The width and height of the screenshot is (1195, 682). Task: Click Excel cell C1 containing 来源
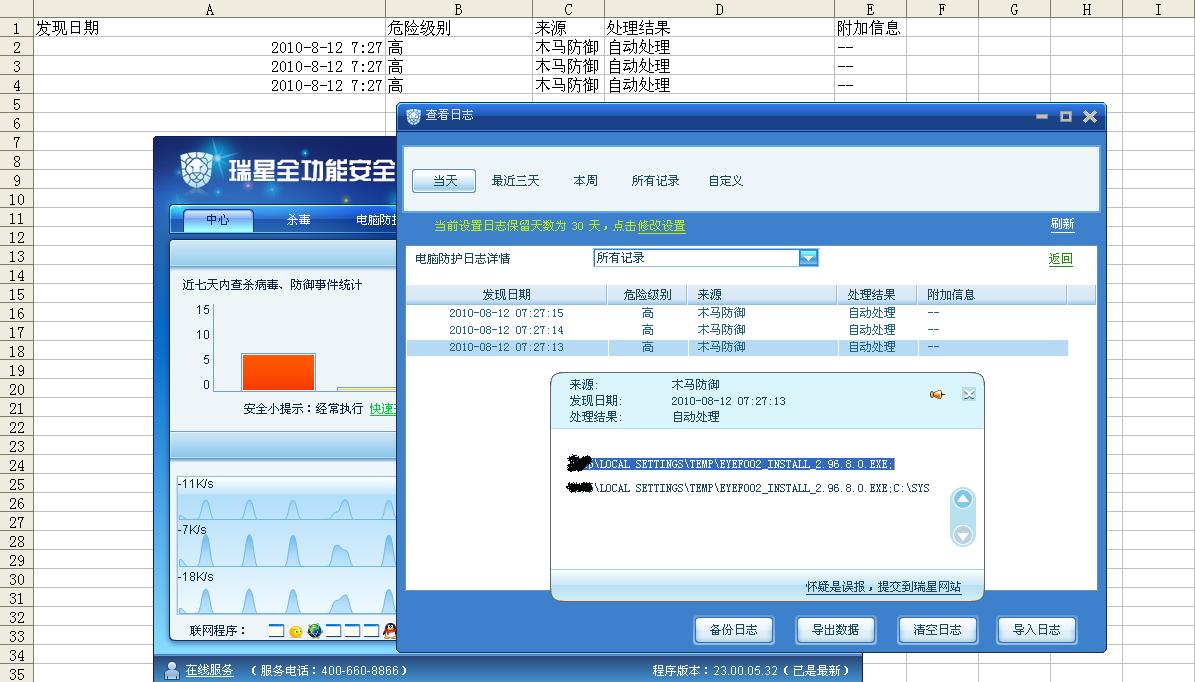click(x=568, y=28)
